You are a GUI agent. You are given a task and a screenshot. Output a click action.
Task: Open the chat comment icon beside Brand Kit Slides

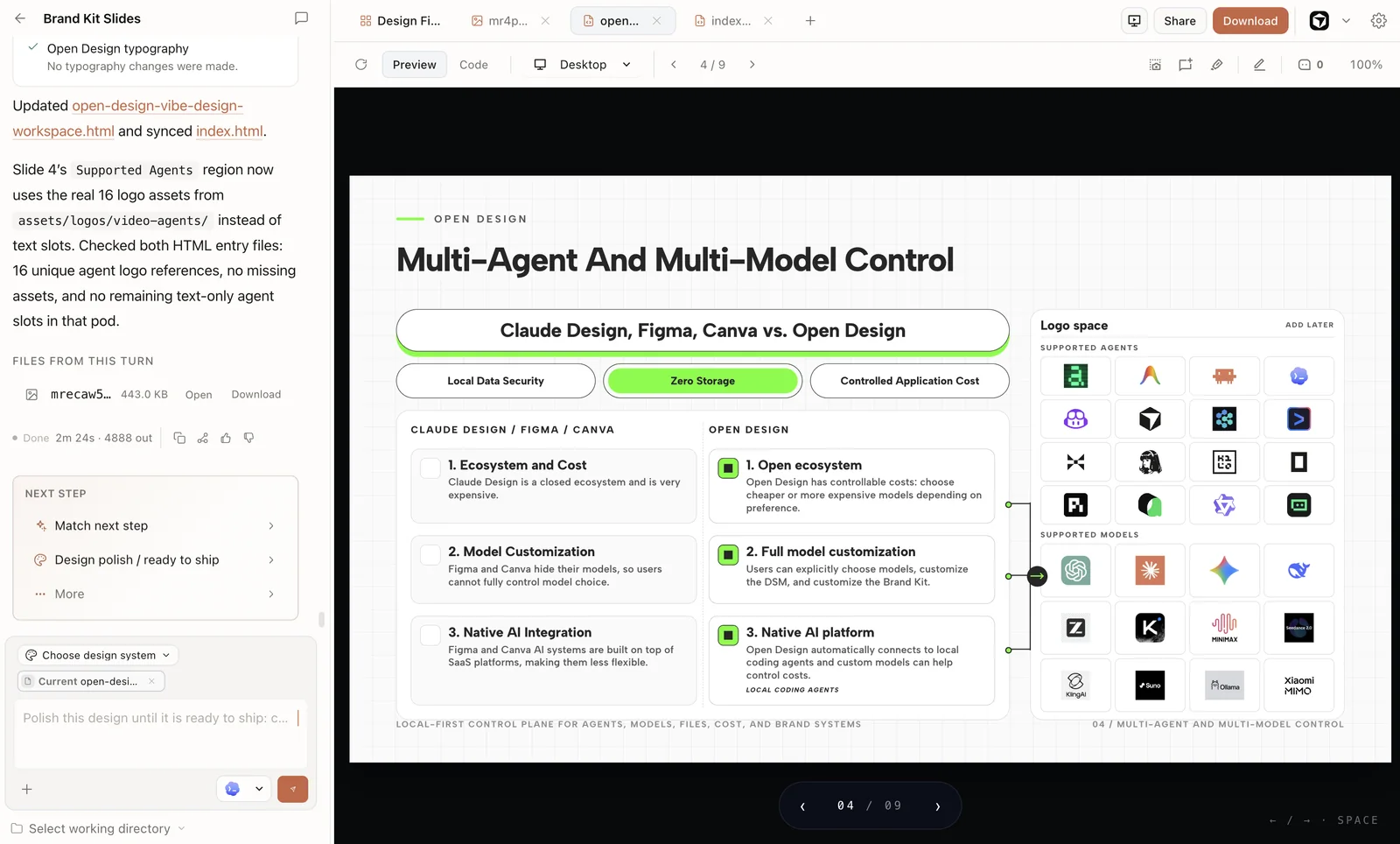pos(301,18)
